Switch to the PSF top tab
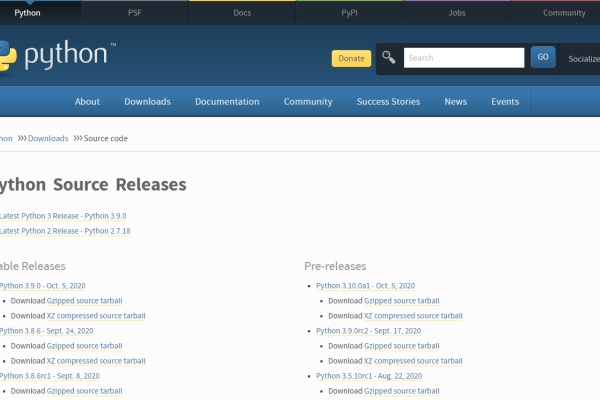The height and width of the screenshot is (400, 600). tap(135, 13)
